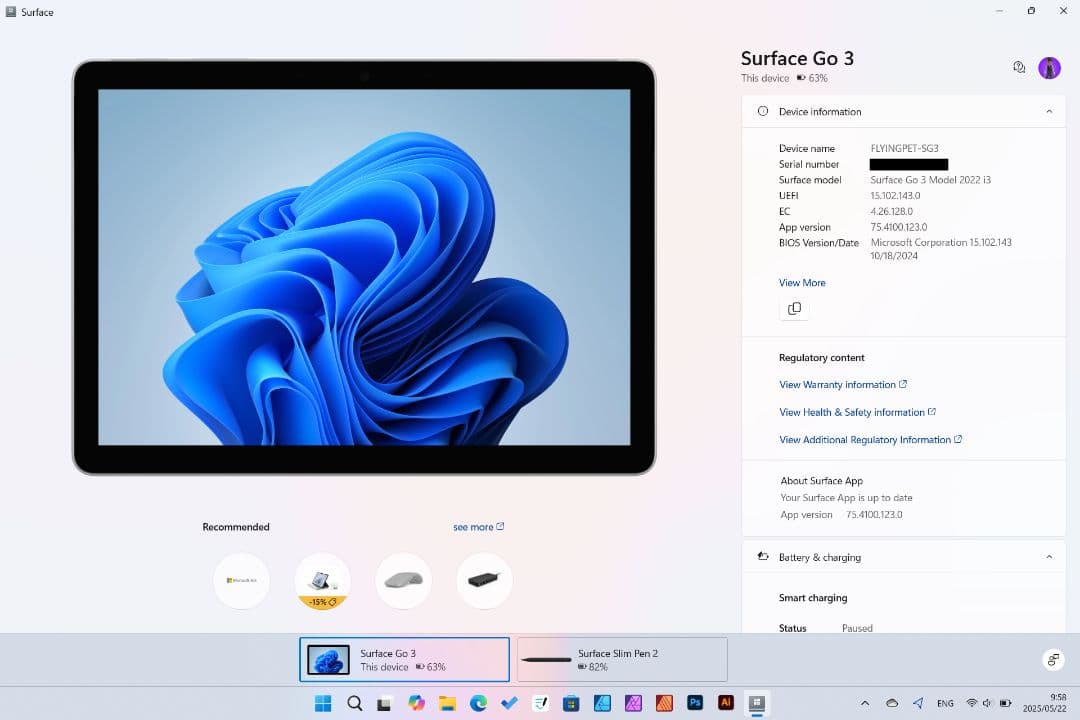Open the Windows Start menu

point(322,703)
